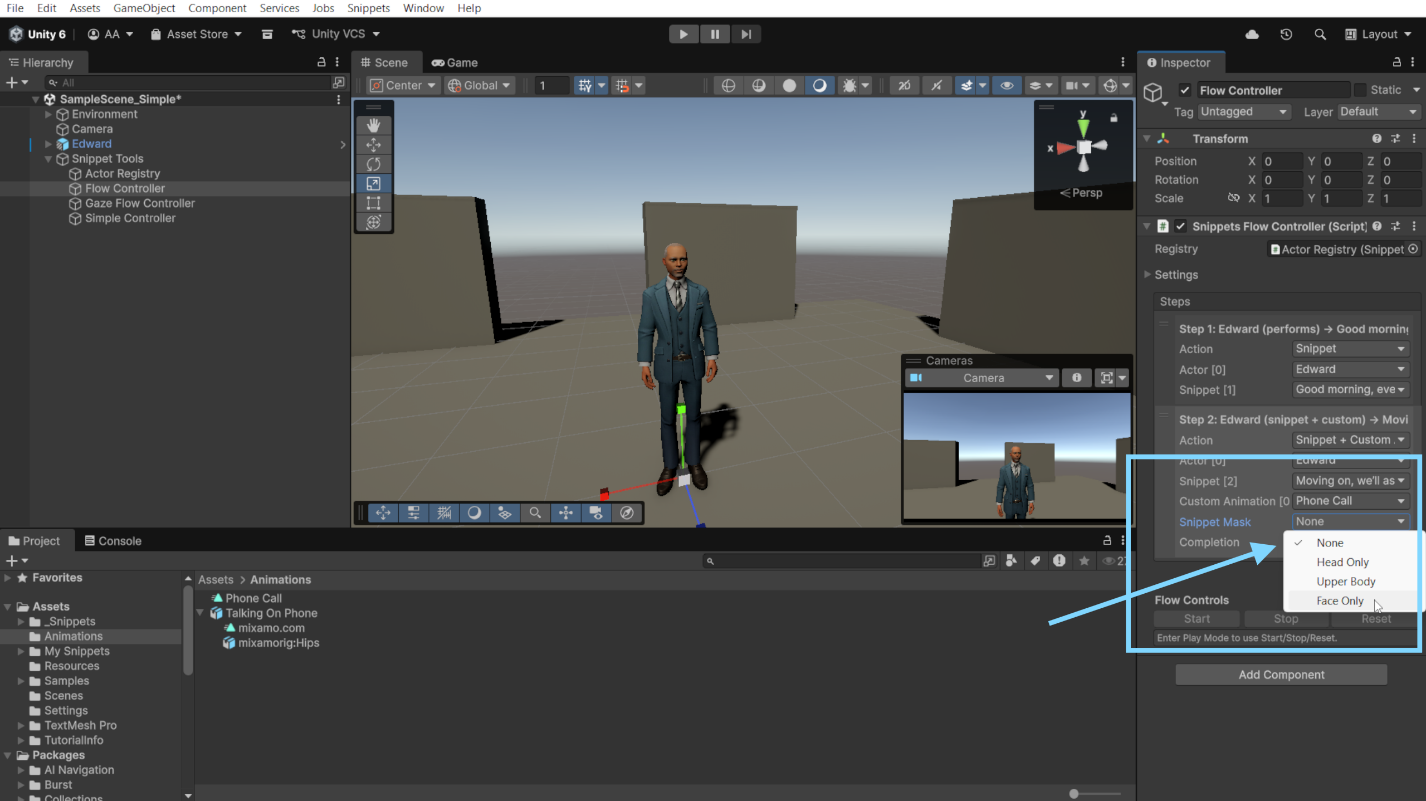Switch to the Console tab

click(111, 541)
